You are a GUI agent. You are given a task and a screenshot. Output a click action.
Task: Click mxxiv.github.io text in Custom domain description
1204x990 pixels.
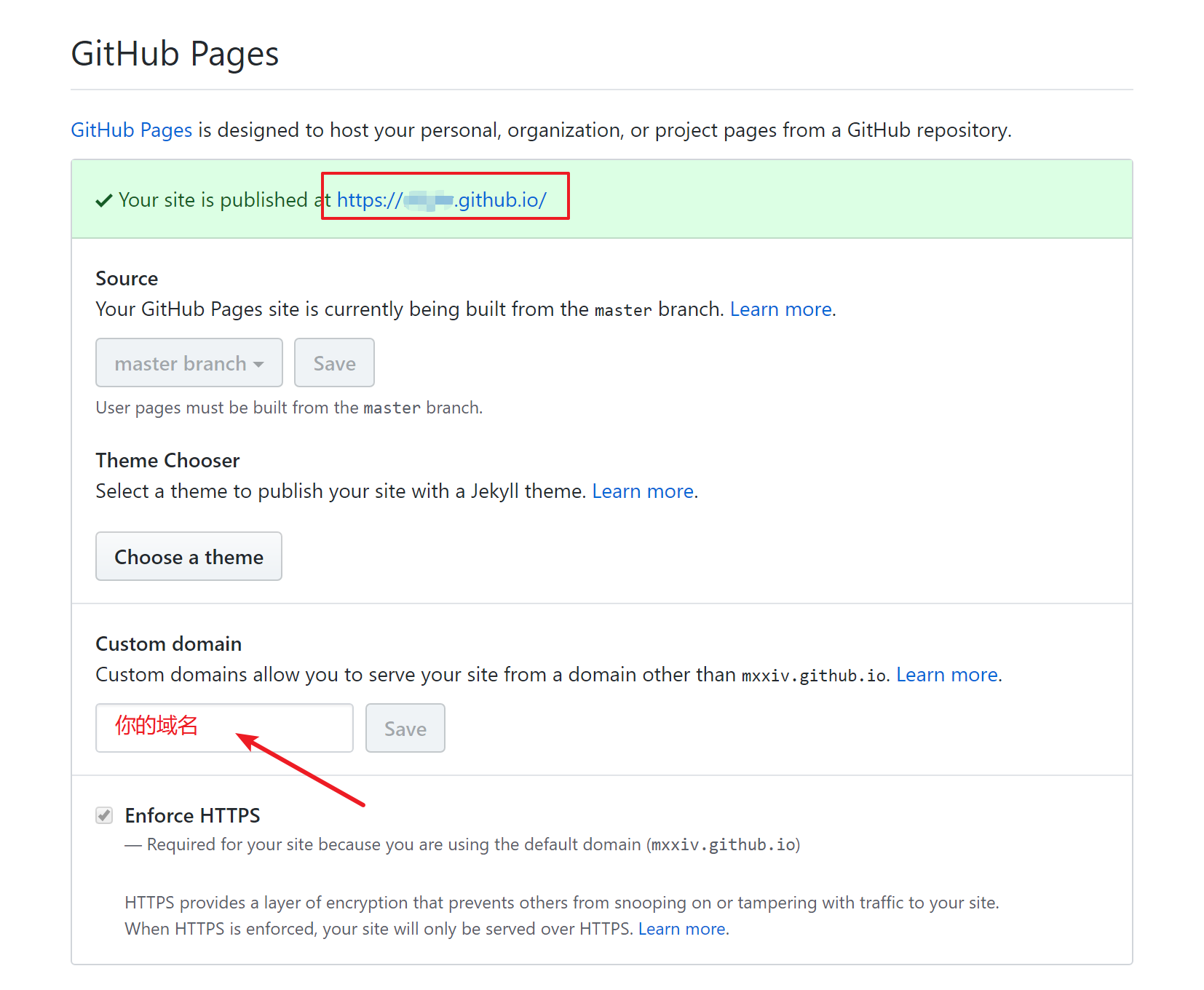click(x=814, y=676)
